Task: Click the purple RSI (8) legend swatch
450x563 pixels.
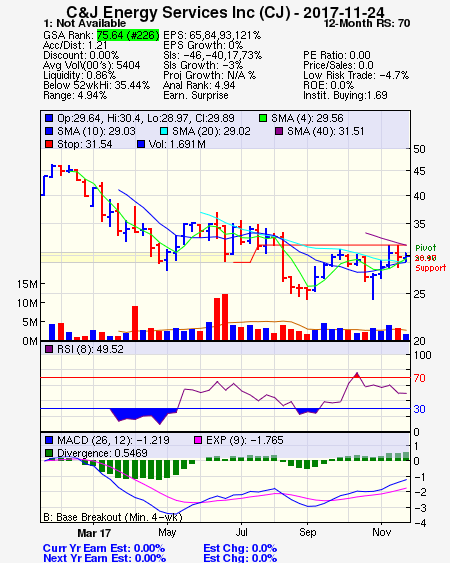Action: 49,349
